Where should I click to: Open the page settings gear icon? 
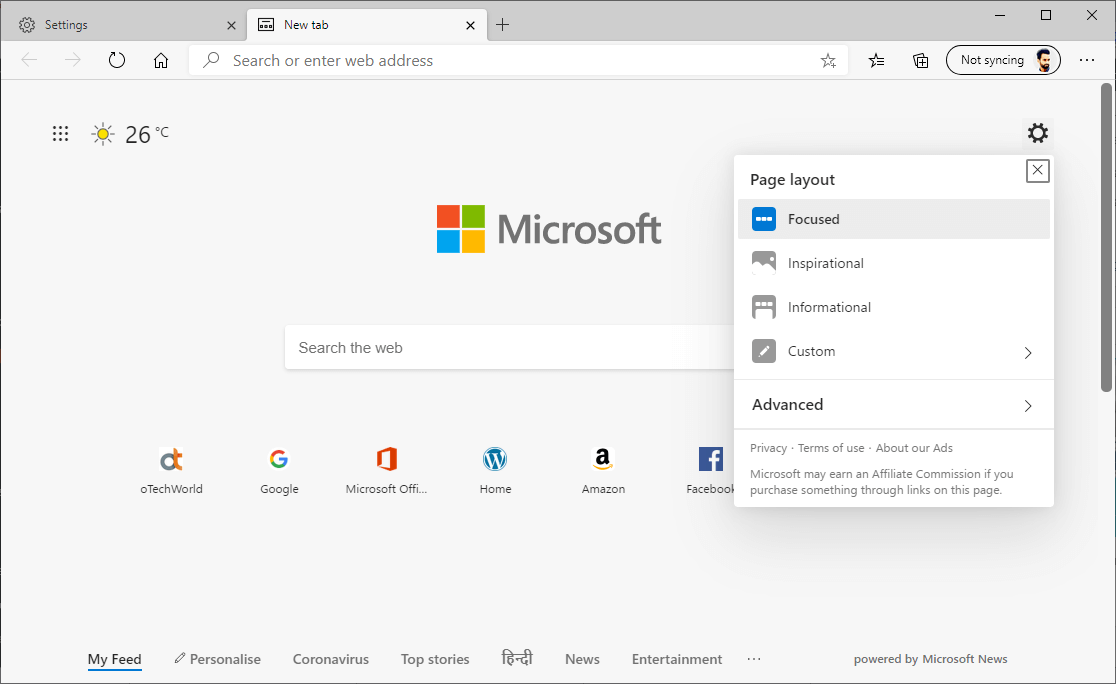click(x=1038, y=133)
